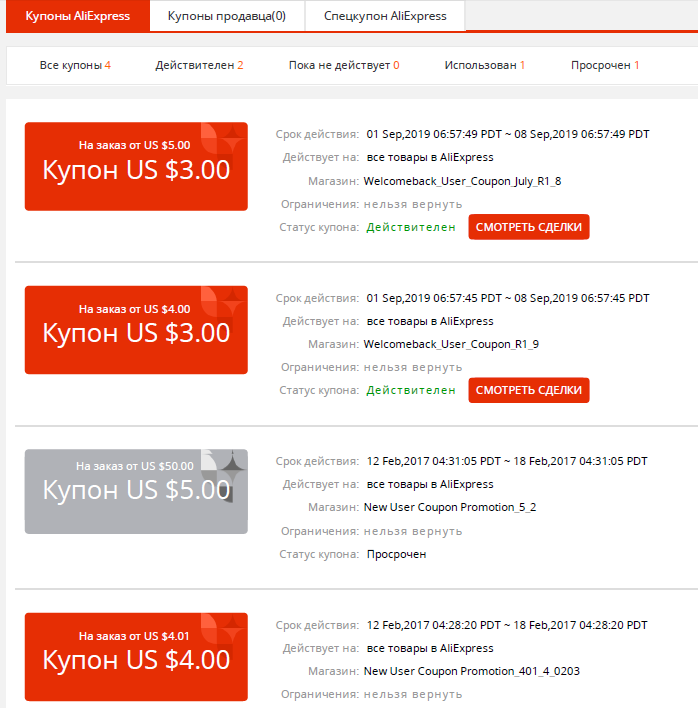This screenshot has height=708, width=698.
Task: Show Использован 1 coupons
Action: [484, 65]
